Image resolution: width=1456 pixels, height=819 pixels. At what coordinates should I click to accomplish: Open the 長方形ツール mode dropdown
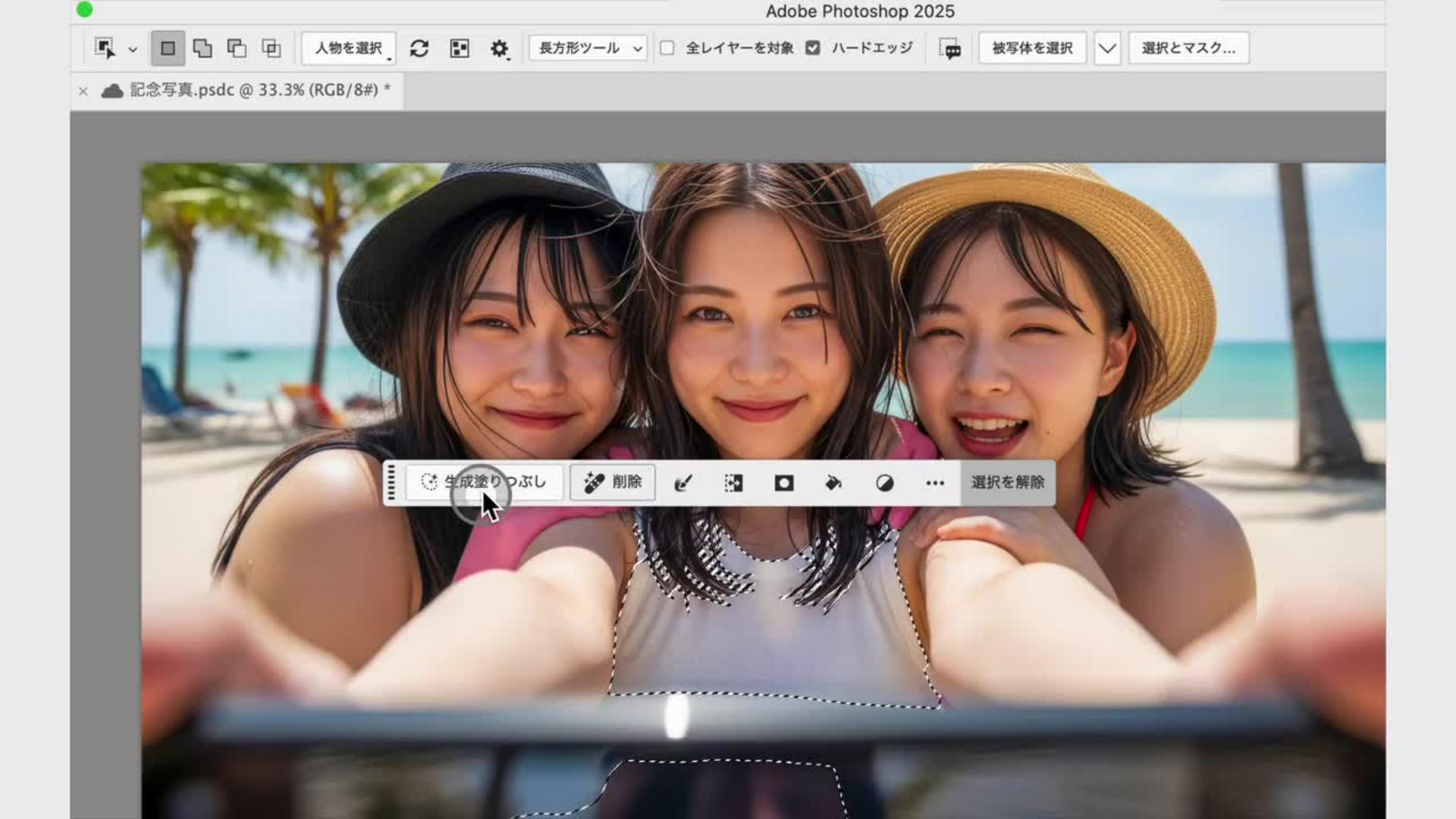[588, 48]
